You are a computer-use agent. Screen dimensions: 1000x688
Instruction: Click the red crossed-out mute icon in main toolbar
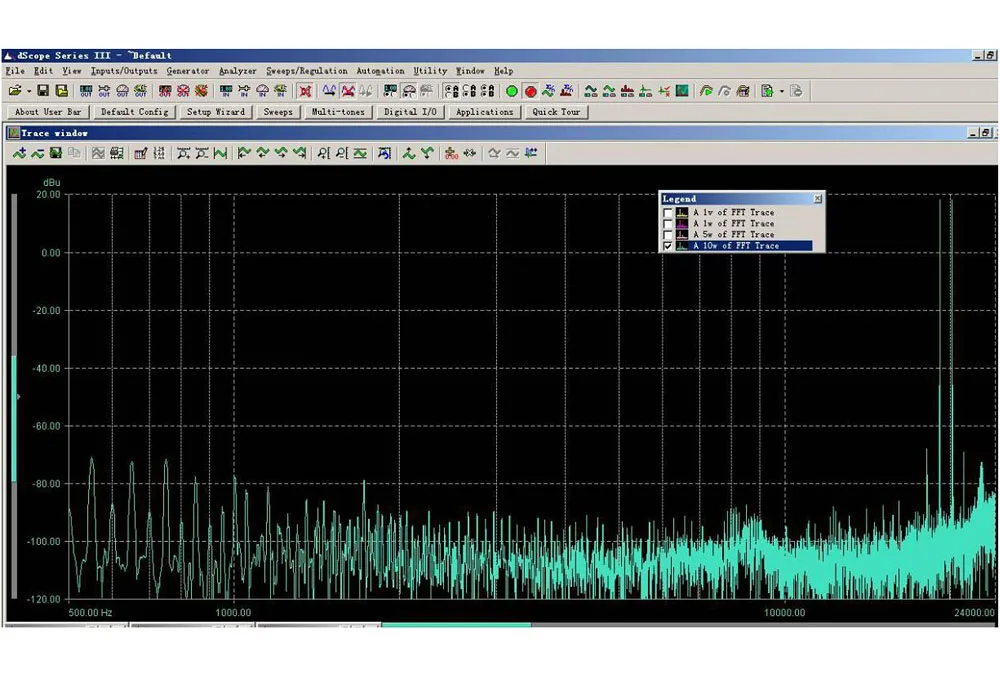tap(305, 91)
